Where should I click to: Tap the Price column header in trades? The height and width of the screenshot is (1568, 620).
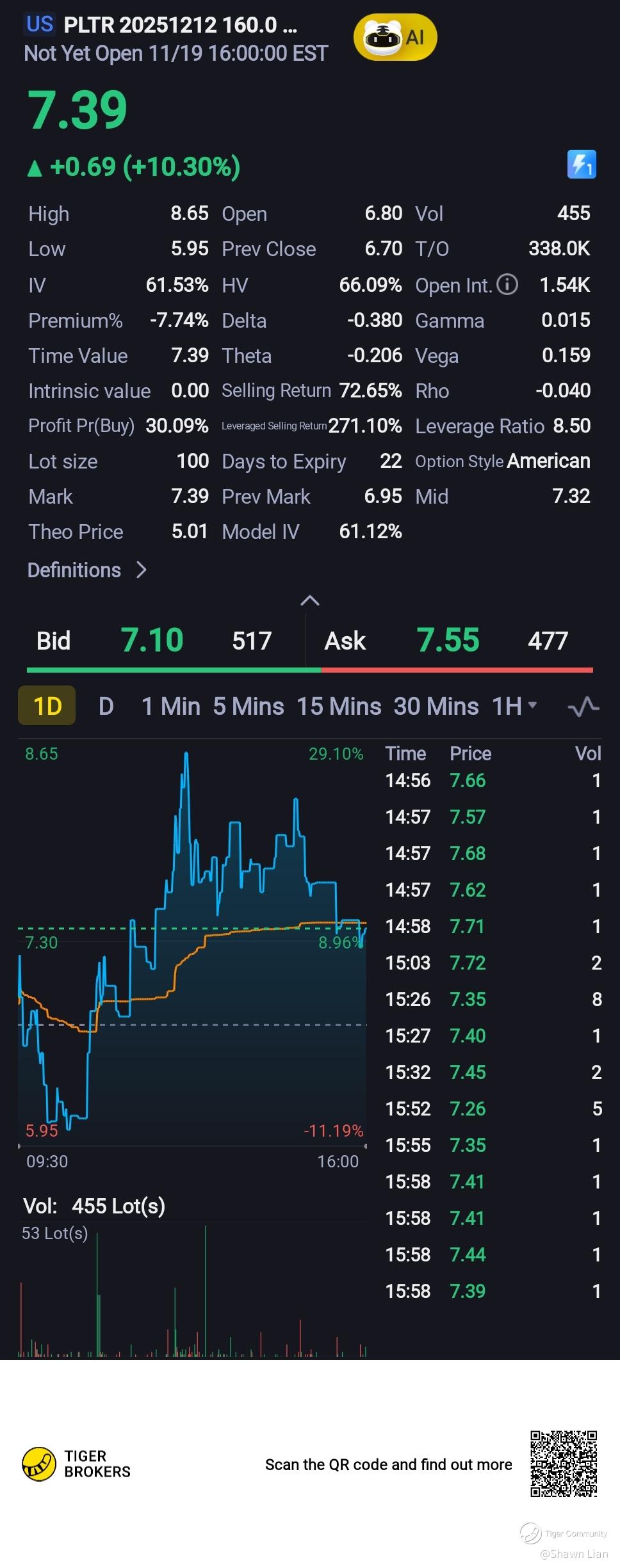tap(470, 753)
